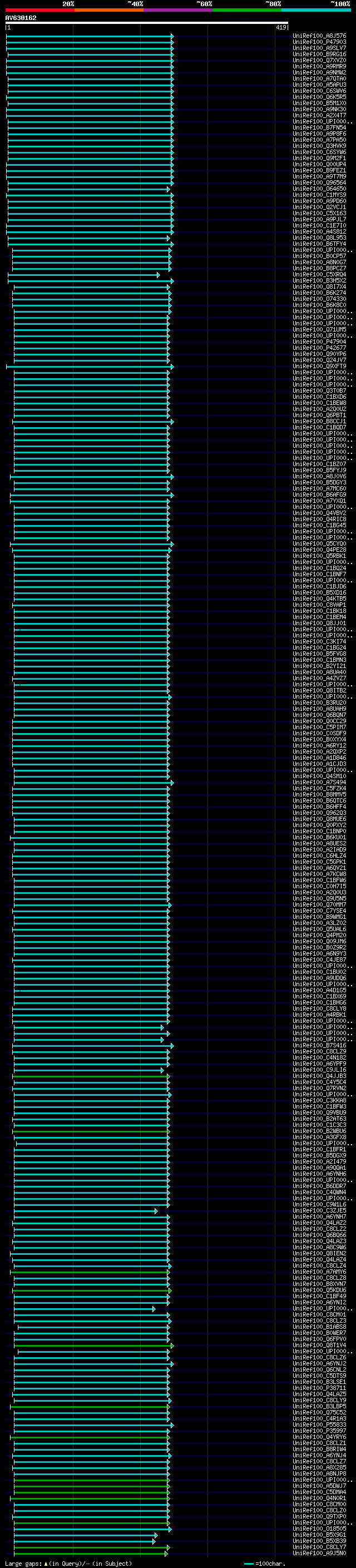
Task: Select the UniRef100_Q8L953 label
Action: (x=319, y=238)
